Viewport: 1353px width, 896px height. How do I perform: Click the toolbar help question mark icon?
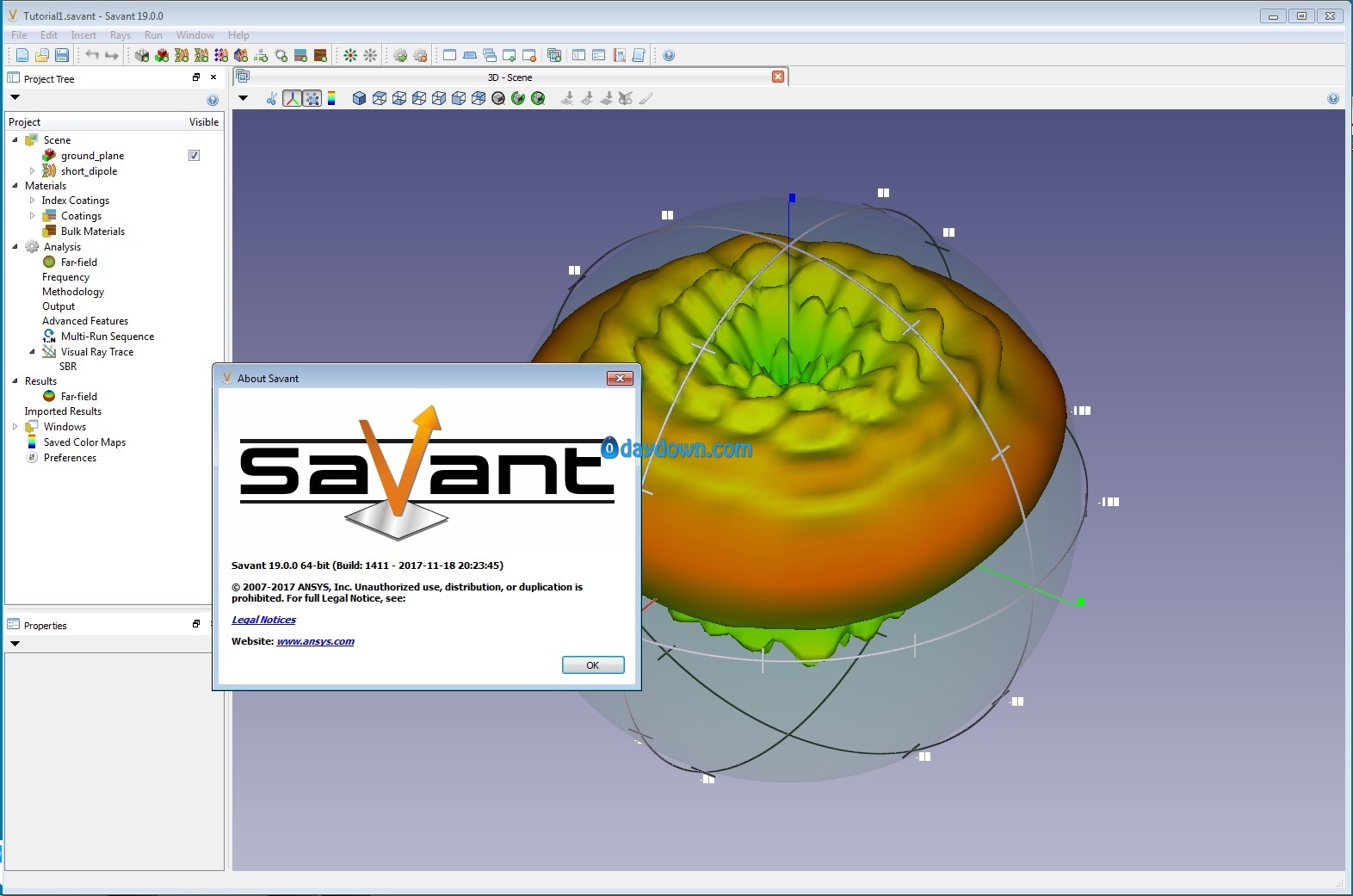(669, 55)
